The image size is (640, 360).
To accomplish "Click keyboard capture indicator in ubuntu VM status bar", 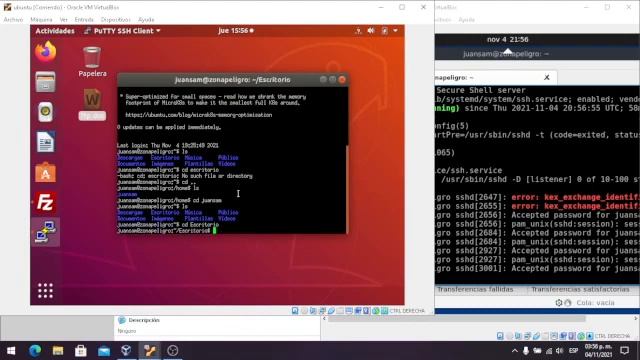I will coord(384,311).
